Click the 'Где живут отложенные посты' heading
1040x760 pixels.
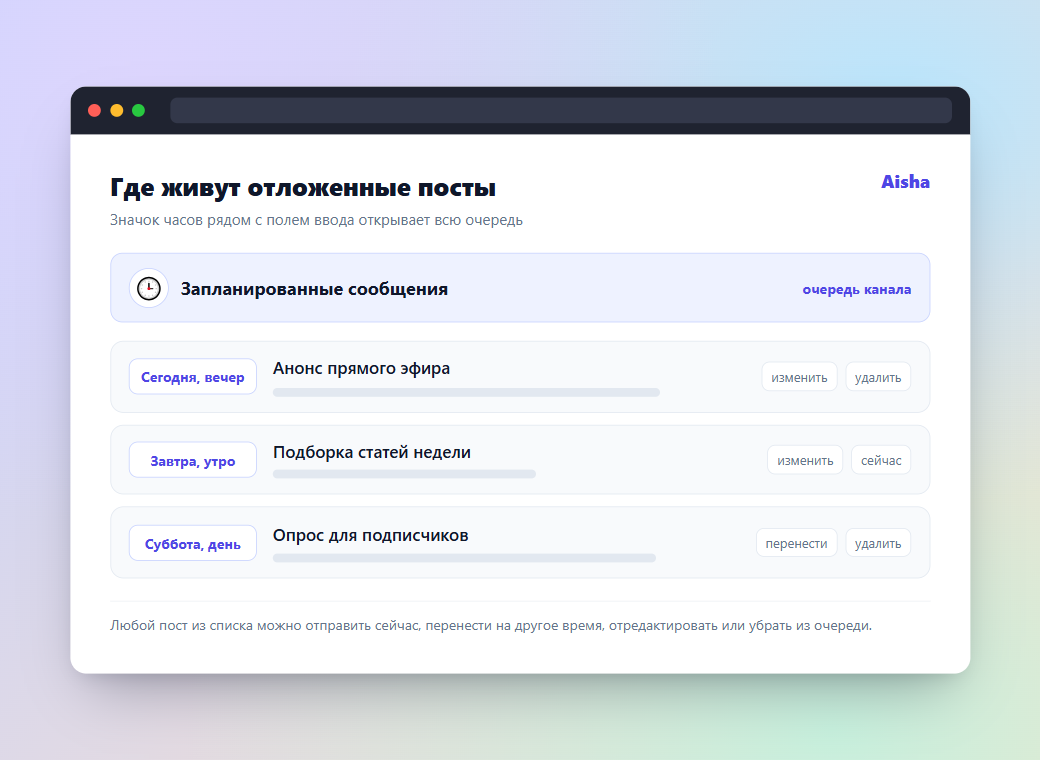(302, 188)
